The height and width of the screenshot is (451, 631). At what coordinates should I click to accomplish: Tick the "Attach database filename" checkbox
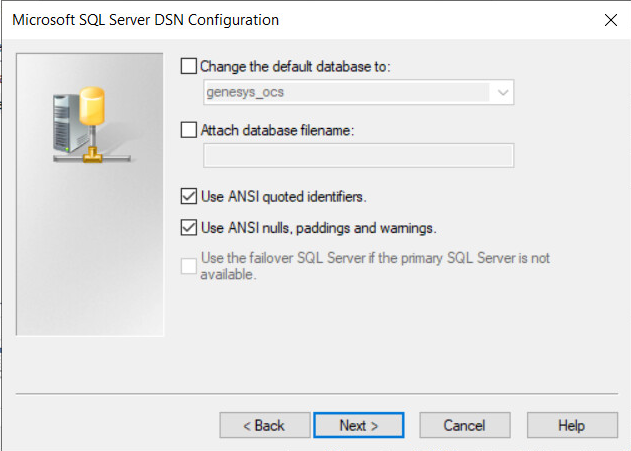(x=189, y=128)
